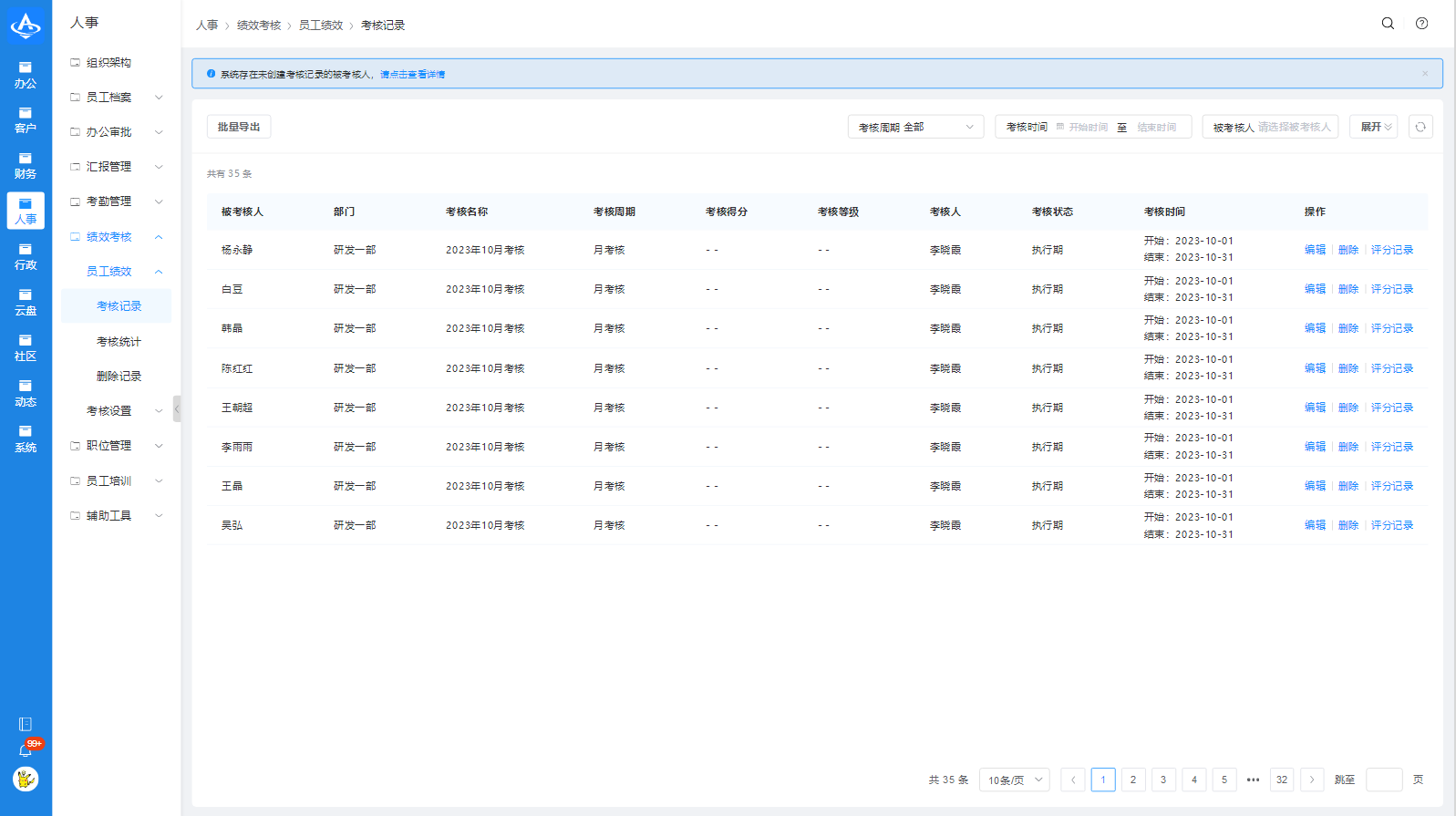Delete 白豆 assessment record

point(1348,289)
